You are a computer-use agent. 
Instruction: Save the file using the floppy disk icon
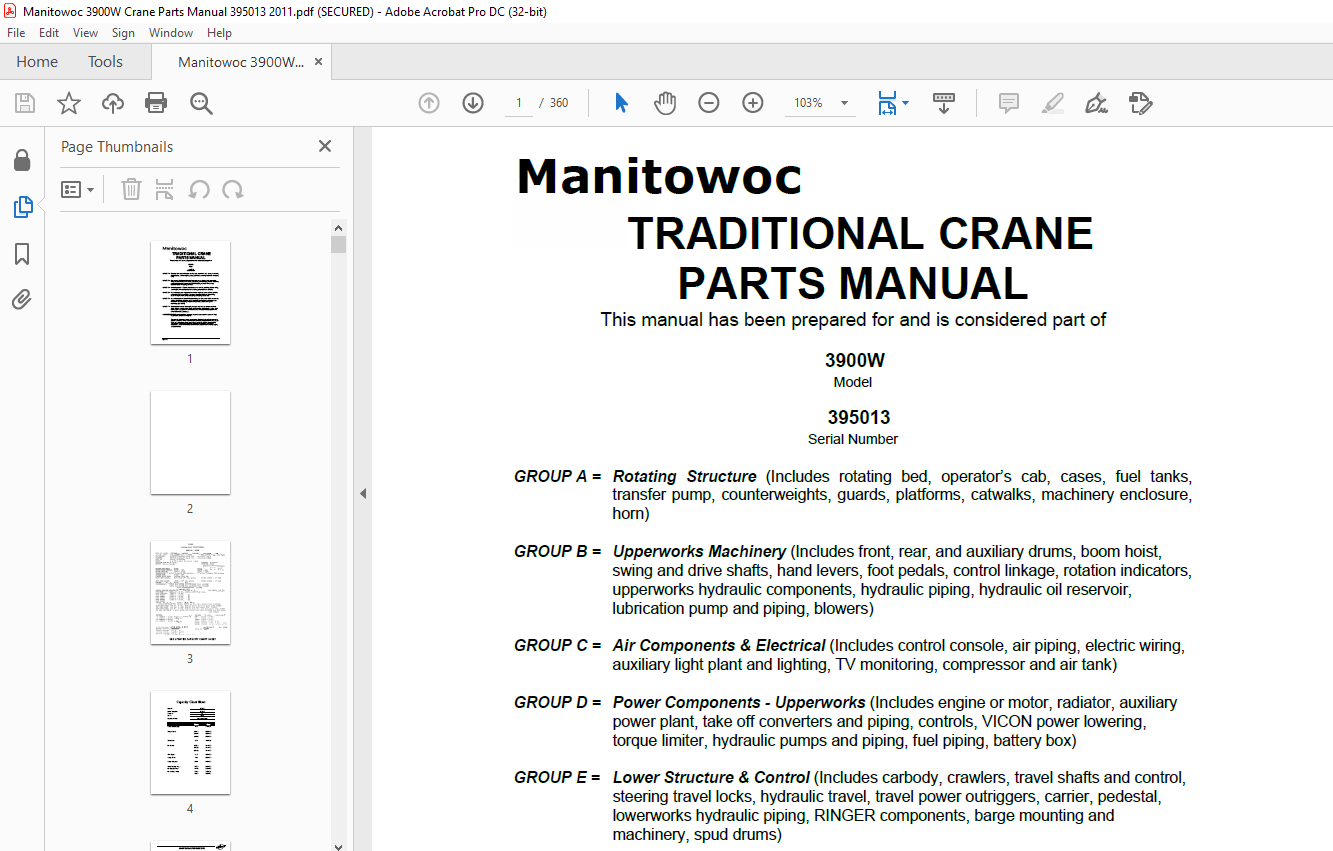click(x=25, y=103)
